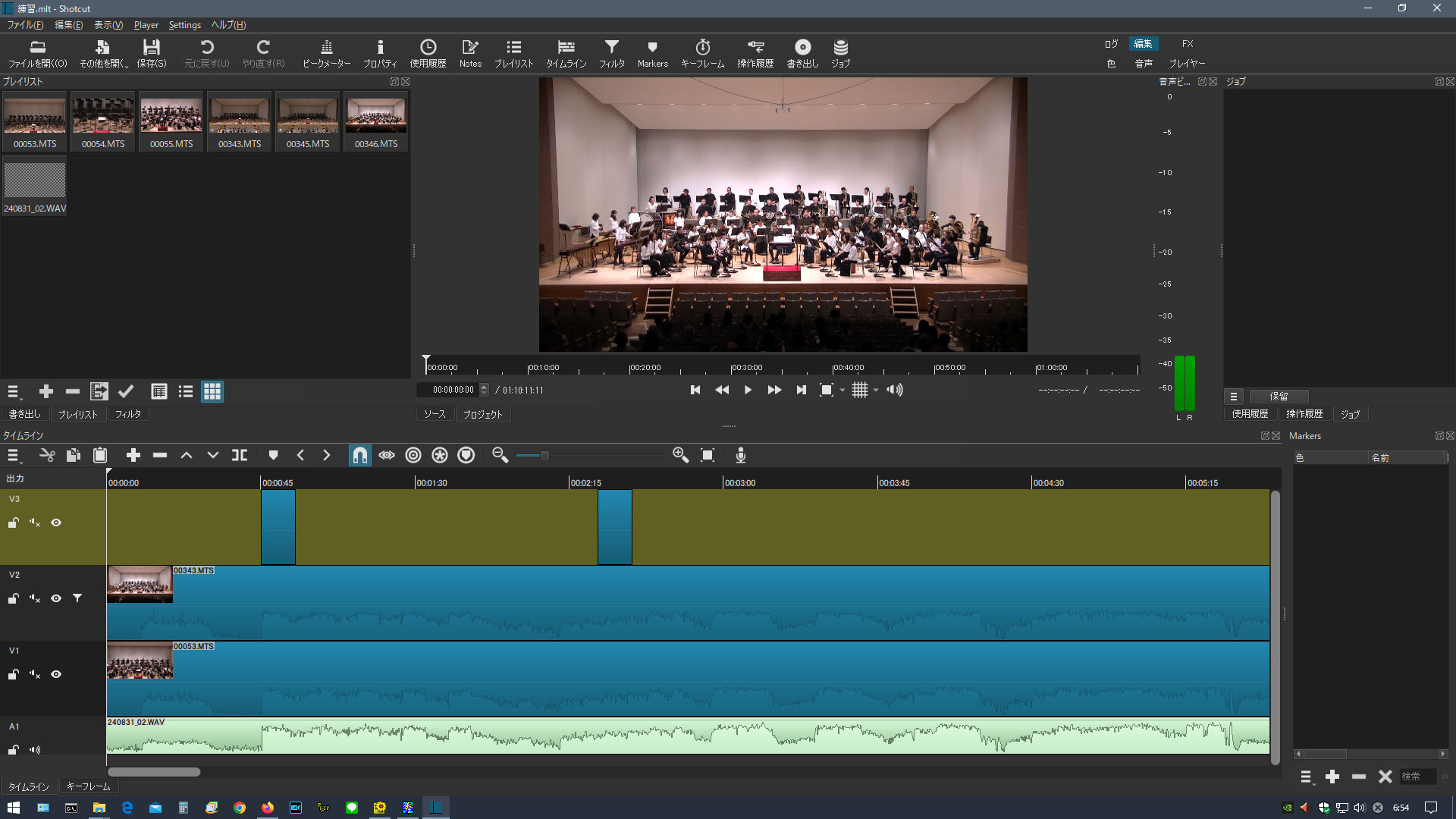Click the record audio microphone icon
1456x819 pixels.
(741, 455)
